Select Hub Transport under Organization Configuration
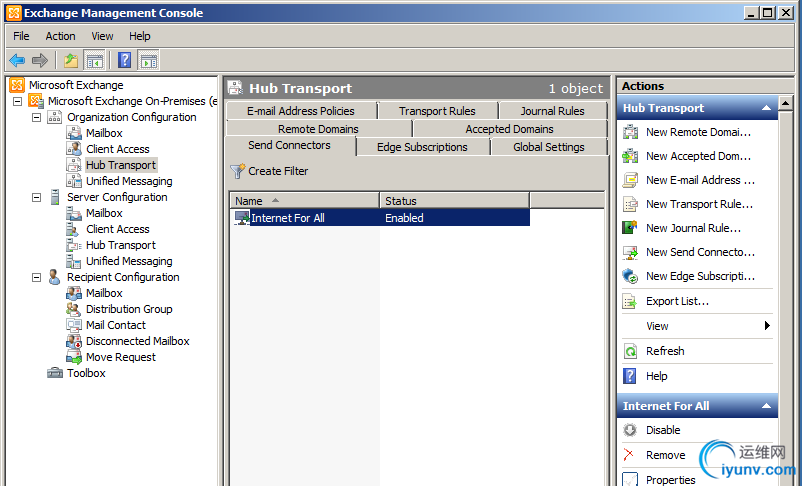 (121, 165)
